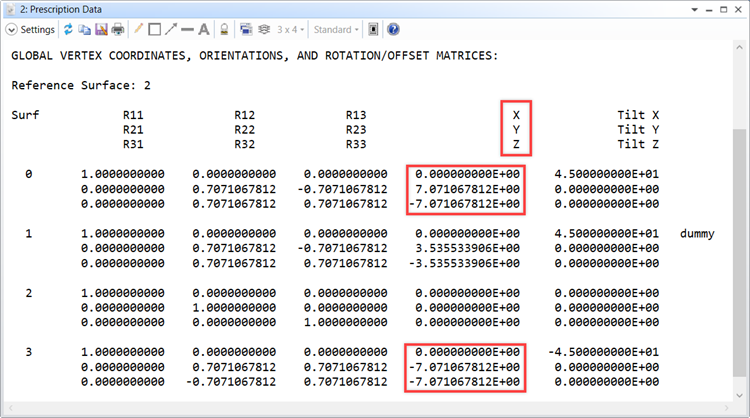Open the 3 x 4 layout dropdown
The width and height of the screenshot is (750, 418).
point(290,30)
